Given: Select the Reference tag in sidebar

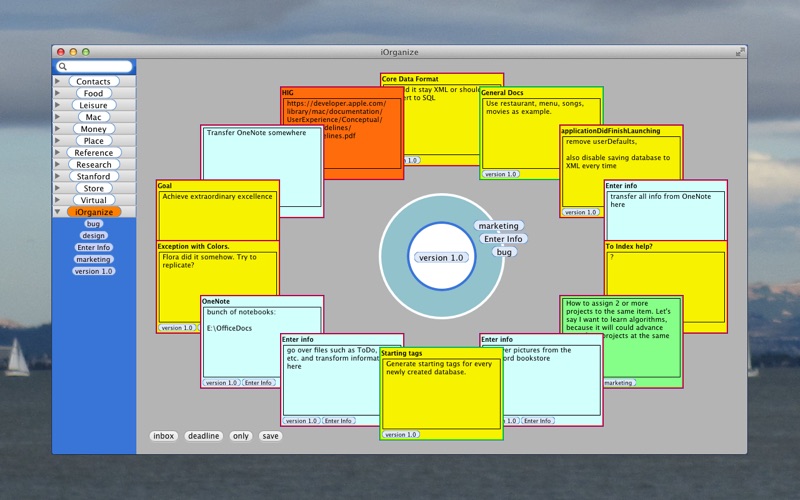Looking at the screenshot, I should tap(94, 153).
